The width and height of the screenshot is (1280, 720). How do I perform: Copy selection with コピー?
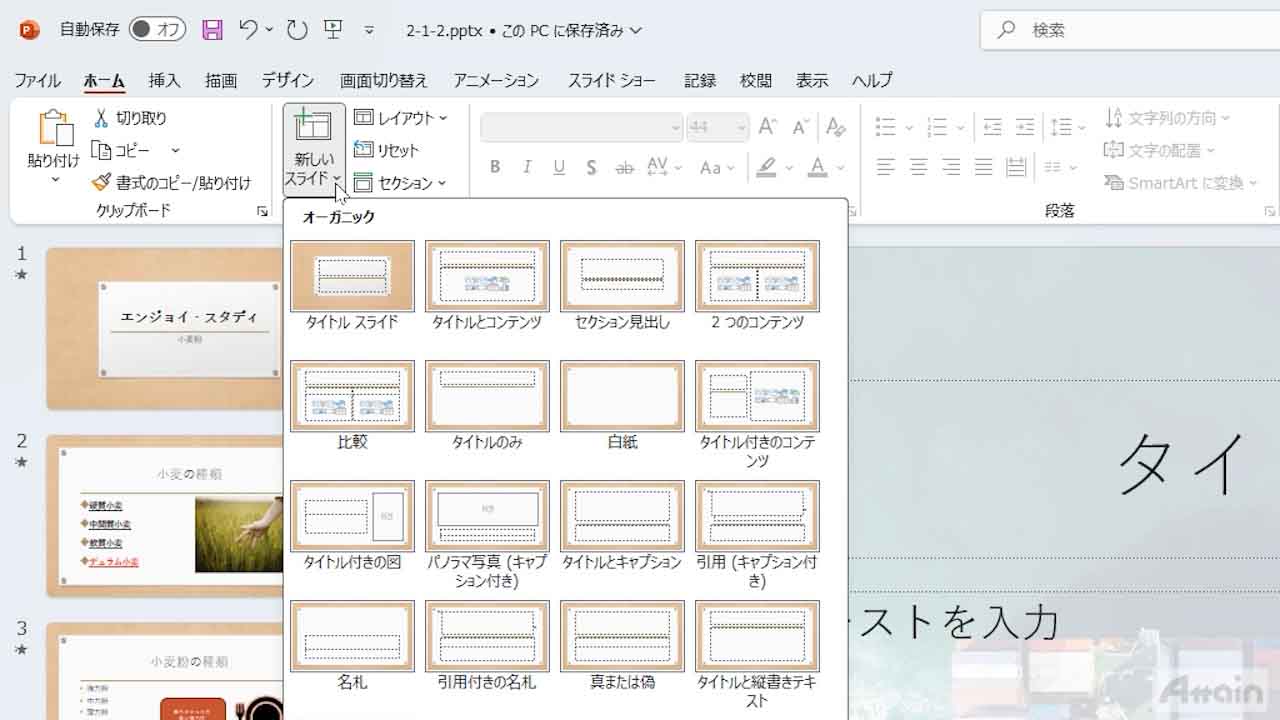[122, 150]
